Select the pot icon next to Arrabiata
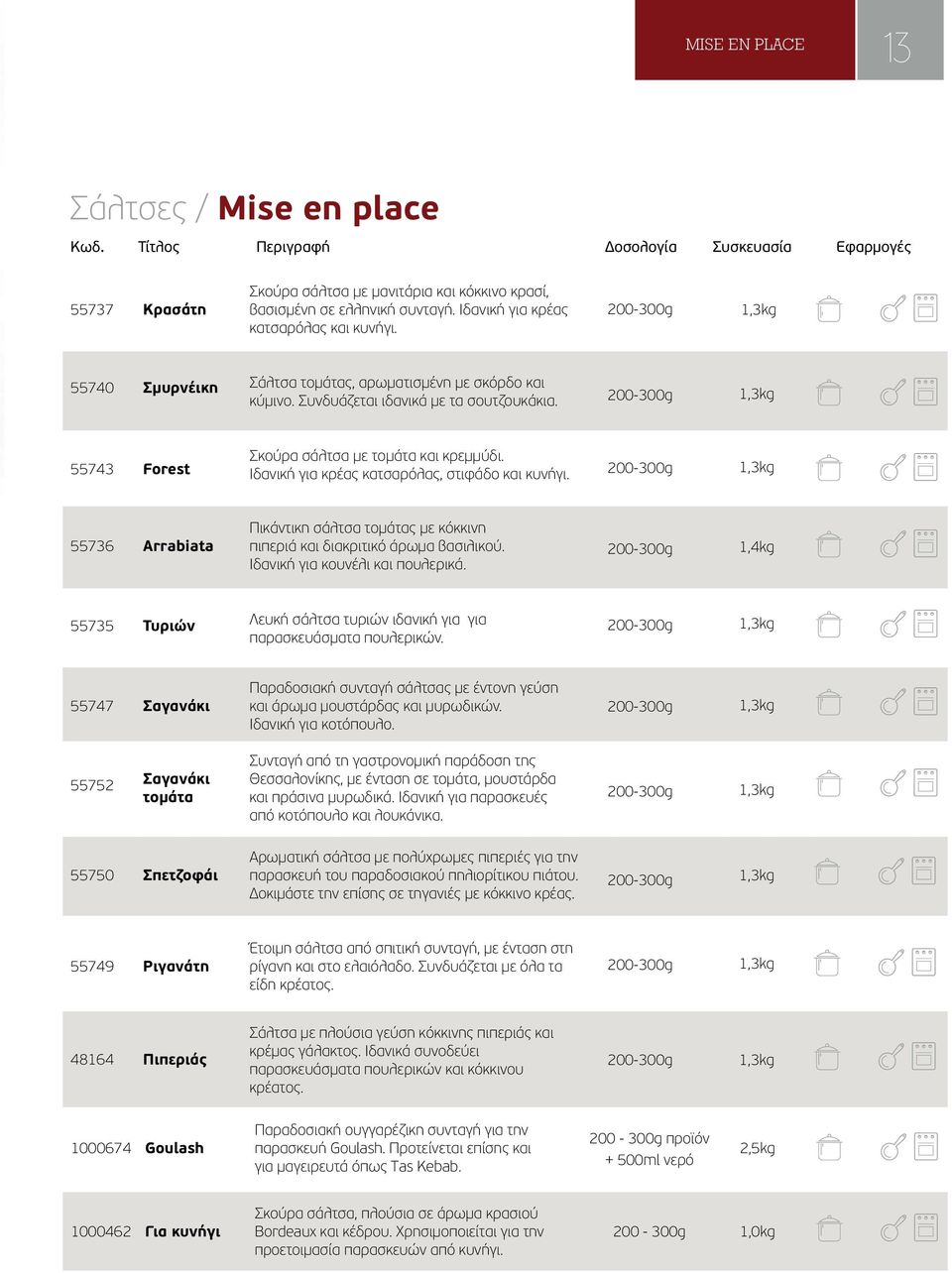 tap(828, 544)
